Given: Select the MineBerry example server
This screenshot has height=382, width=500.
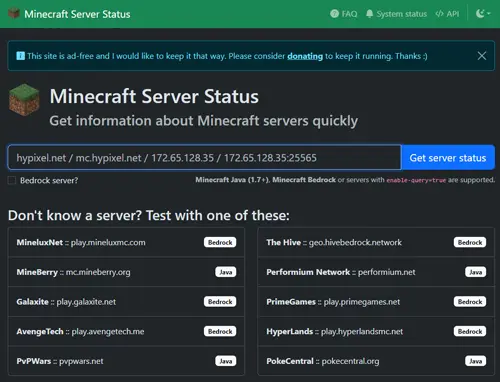Looking at the screenshot, I should click(x=126, y=272).
